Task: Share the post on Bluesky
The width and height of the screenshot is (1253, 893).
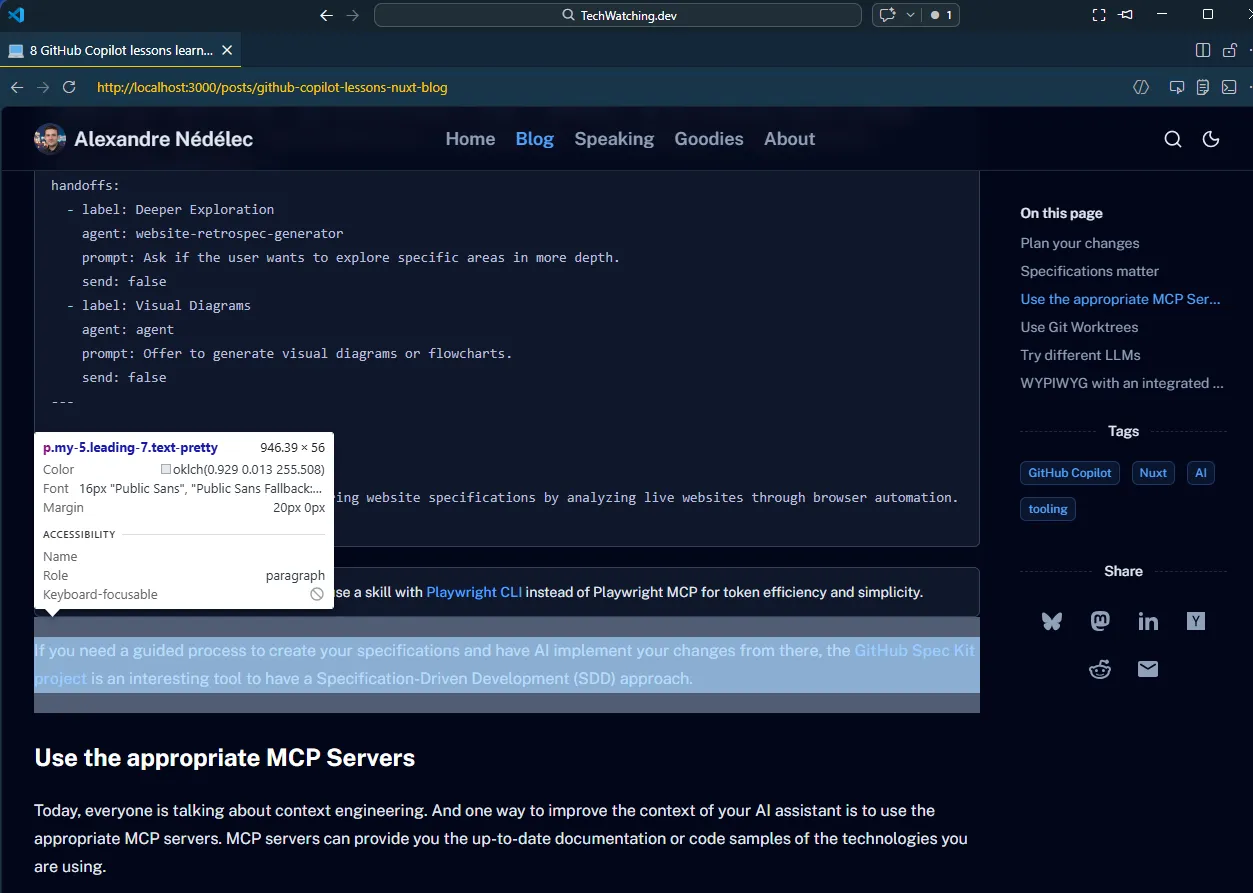Action: 1051,621
